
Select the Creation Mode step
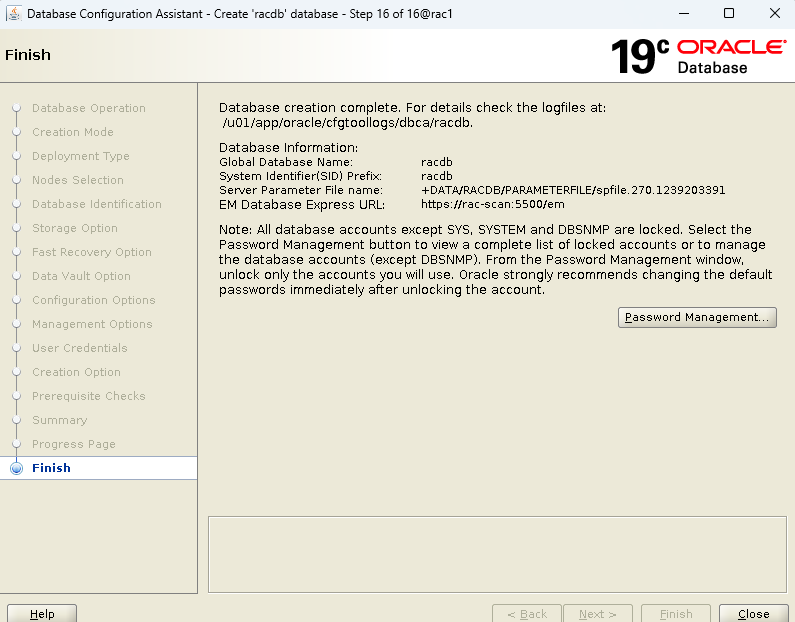pyautogui.click(x=73, y=132)
